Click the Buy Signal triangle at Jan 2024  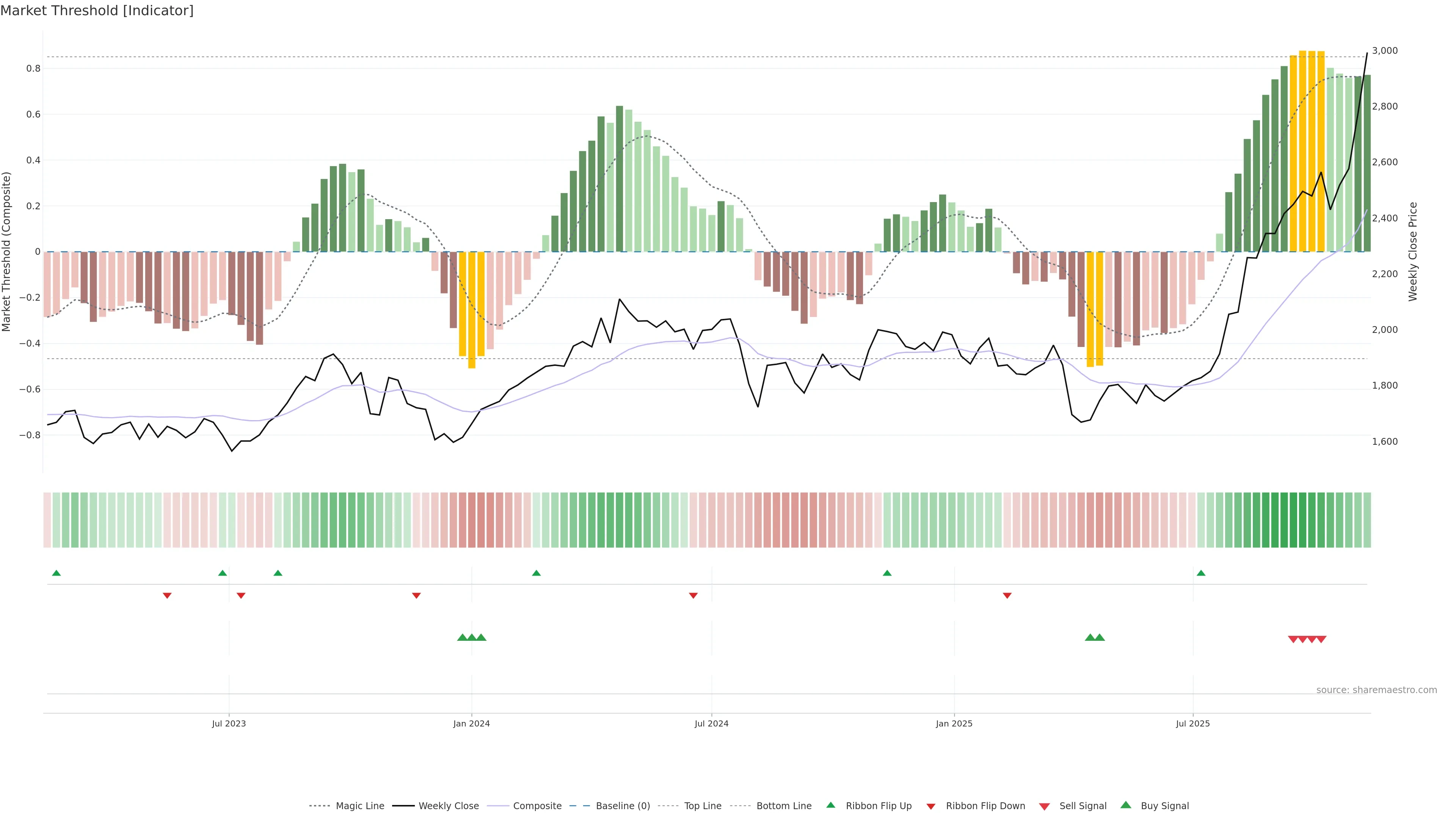click(x=471, y=637)
